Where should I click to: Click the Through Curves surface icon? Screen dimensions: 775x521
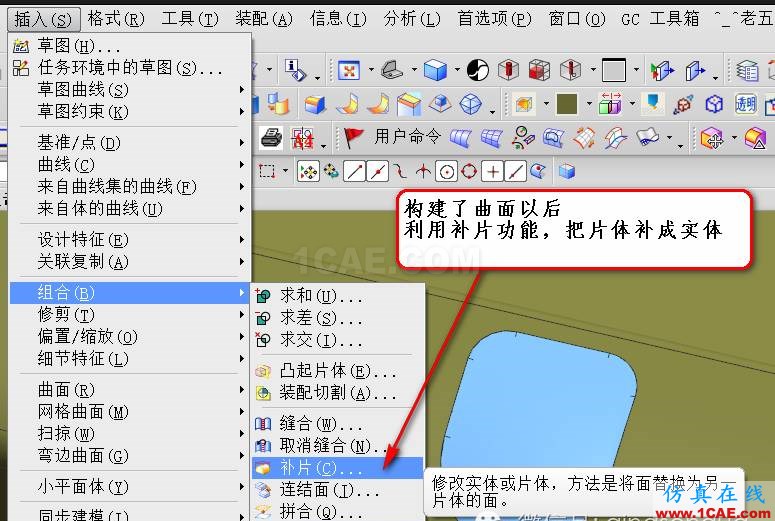tap(461, 138)
